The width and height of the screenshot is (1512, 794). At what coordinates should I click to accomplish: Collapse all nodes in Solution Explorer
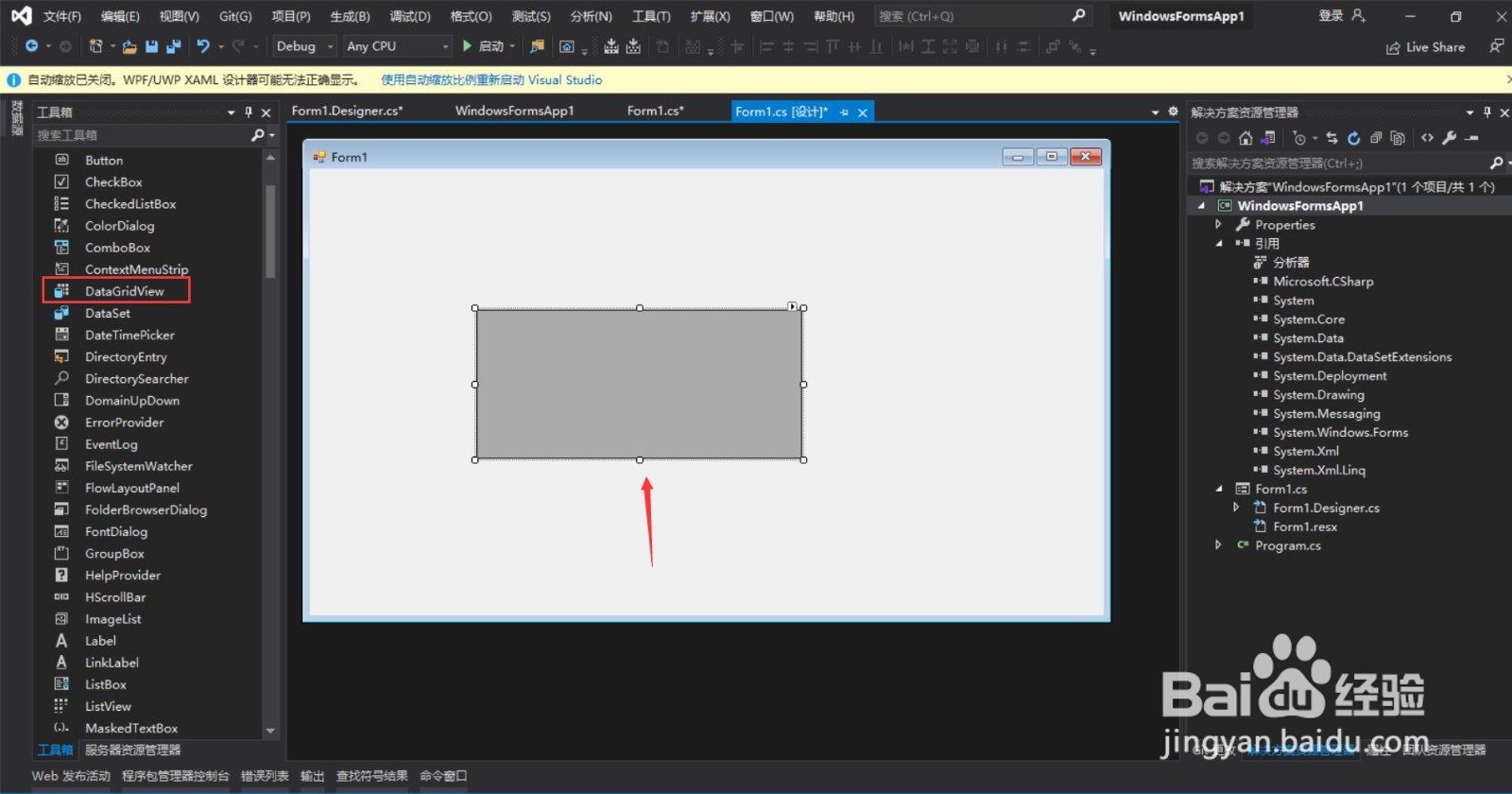click(x=1376, y=138)
